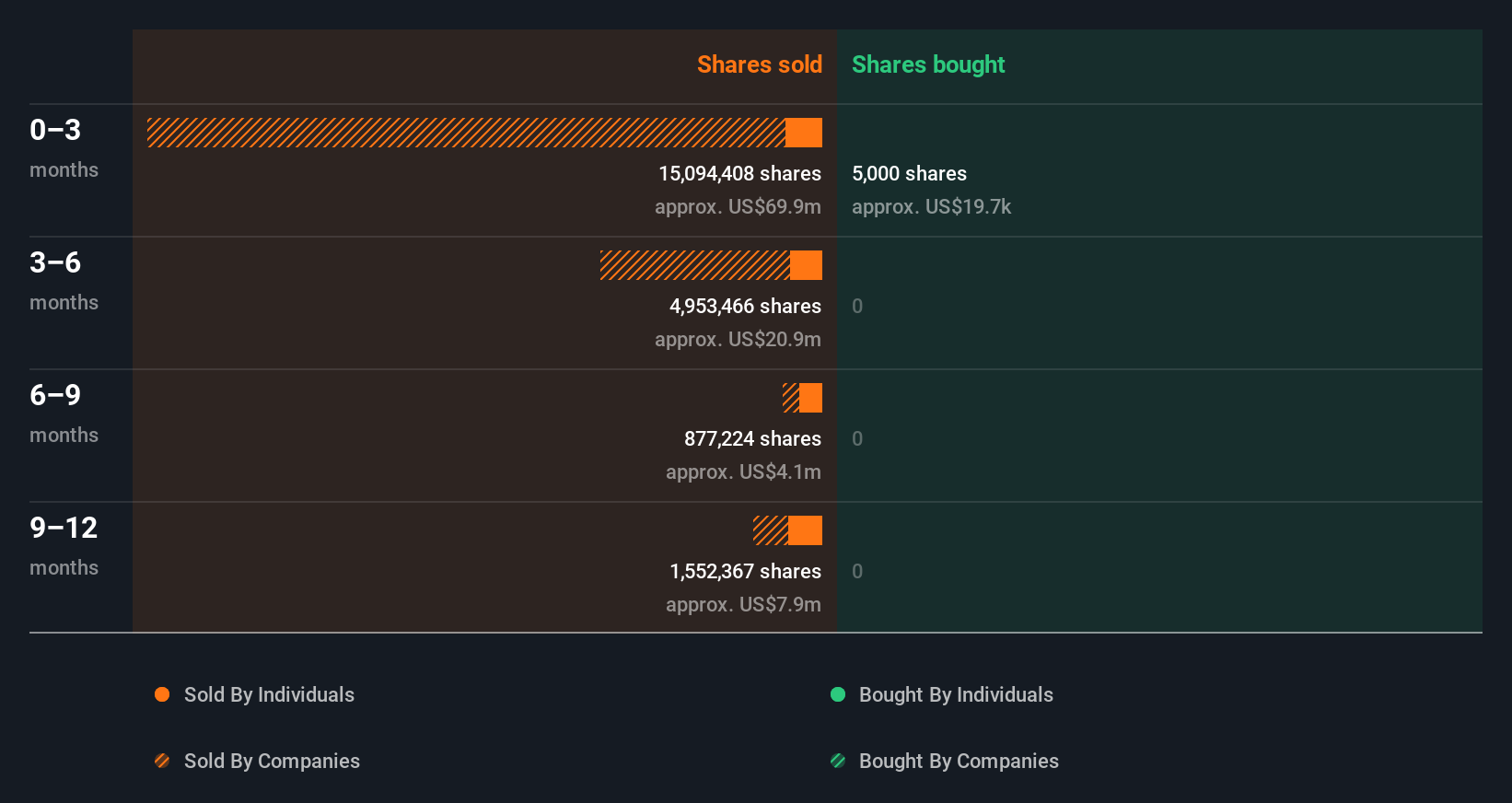1512x803 pixels.
Task: Select the 4,953,466 shares sold figure
Action: (745, 306)
